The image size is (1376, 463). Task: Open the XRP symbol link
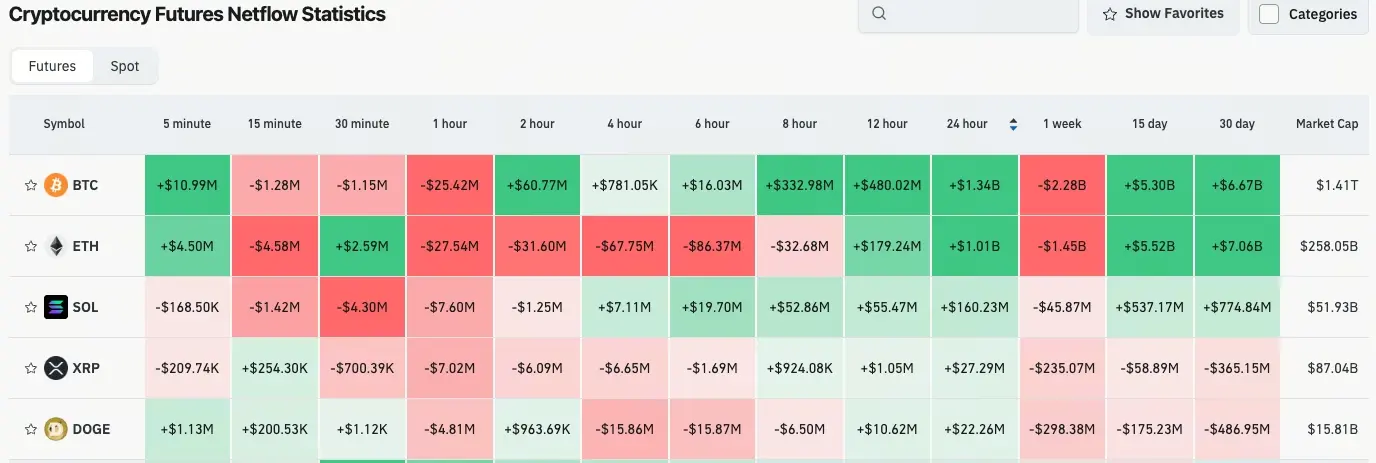(86, 368)
